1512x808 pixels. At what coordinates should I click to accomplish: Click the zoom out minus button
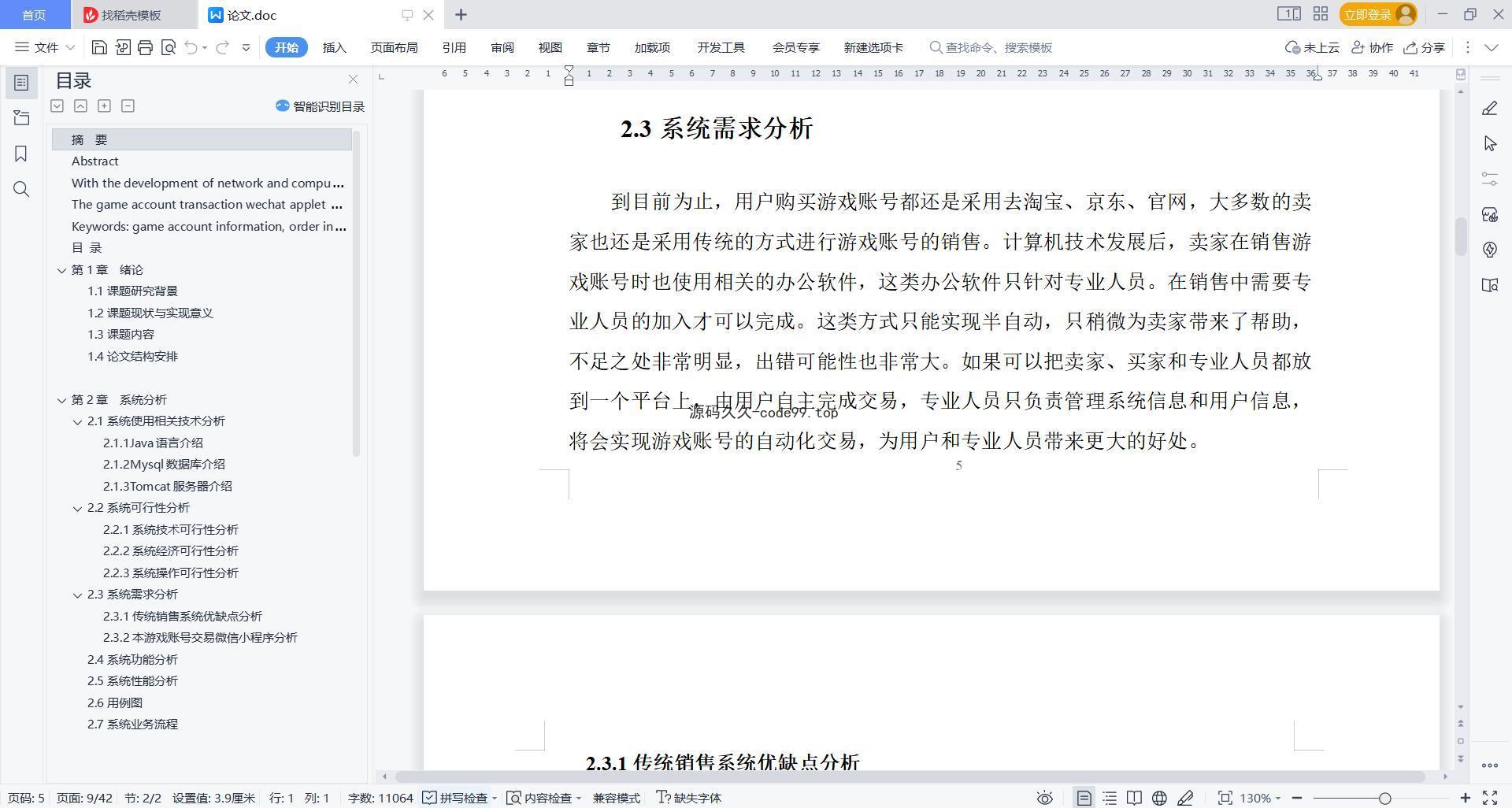coord(1297,798)
